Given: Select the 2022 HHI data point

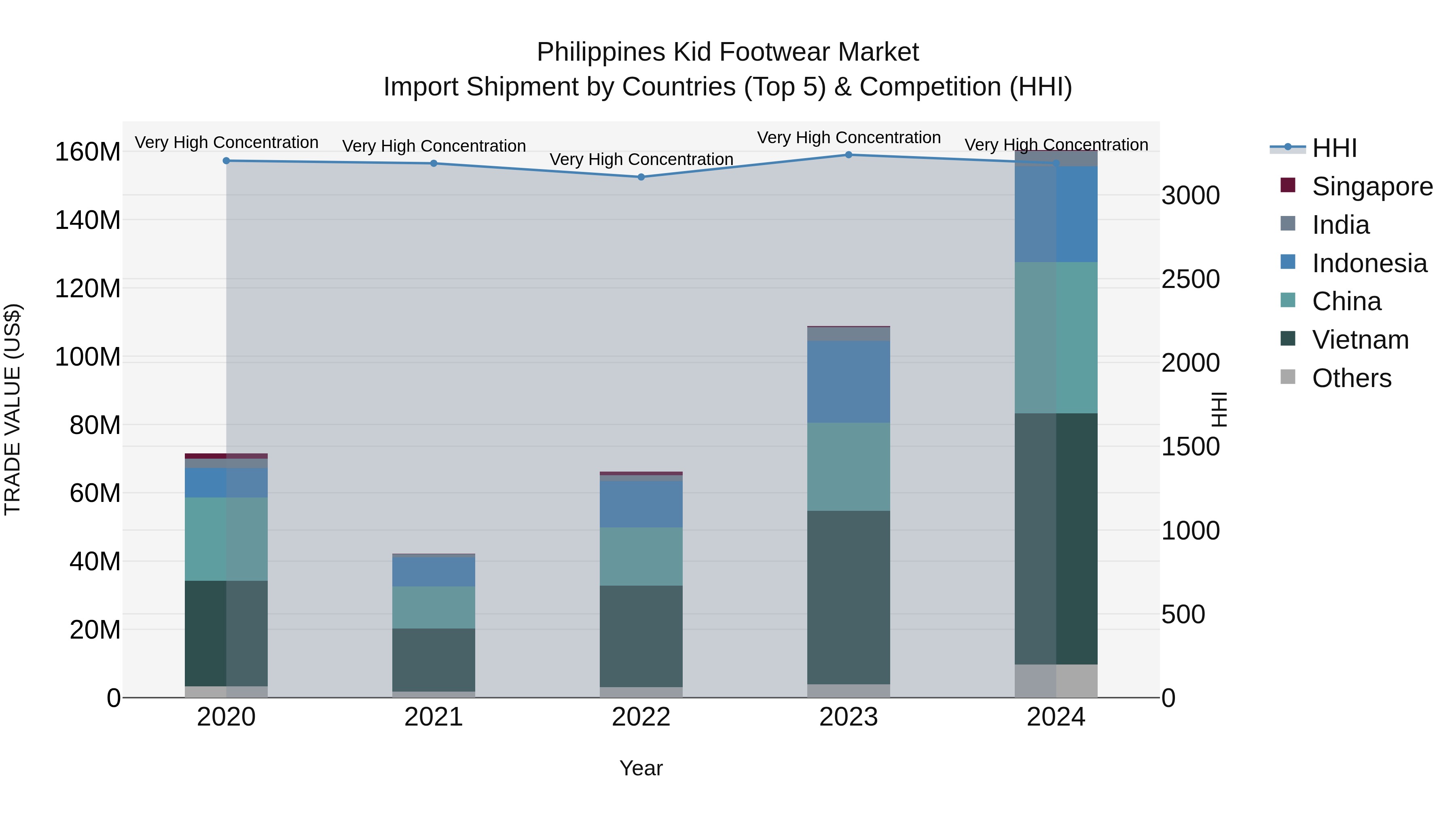Looking at the screenshot, I should [x=641, y=177].
